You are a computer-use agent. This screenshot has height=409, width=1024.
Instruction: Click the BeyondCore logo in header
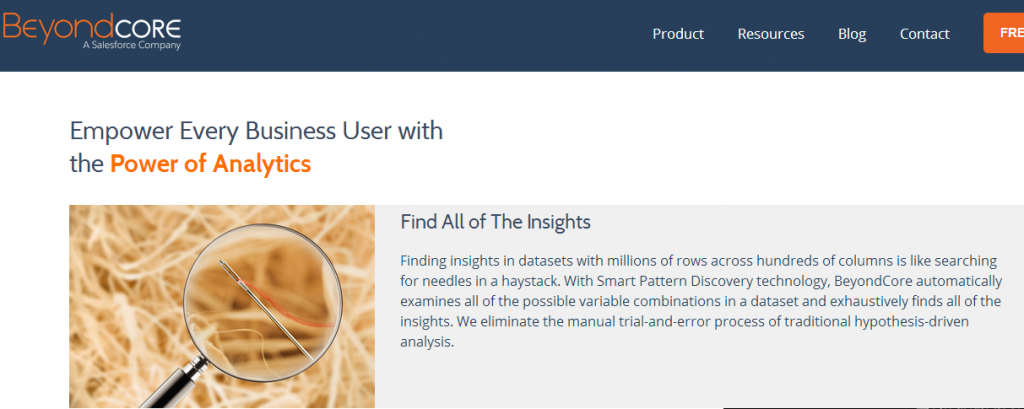pos(91,31)
